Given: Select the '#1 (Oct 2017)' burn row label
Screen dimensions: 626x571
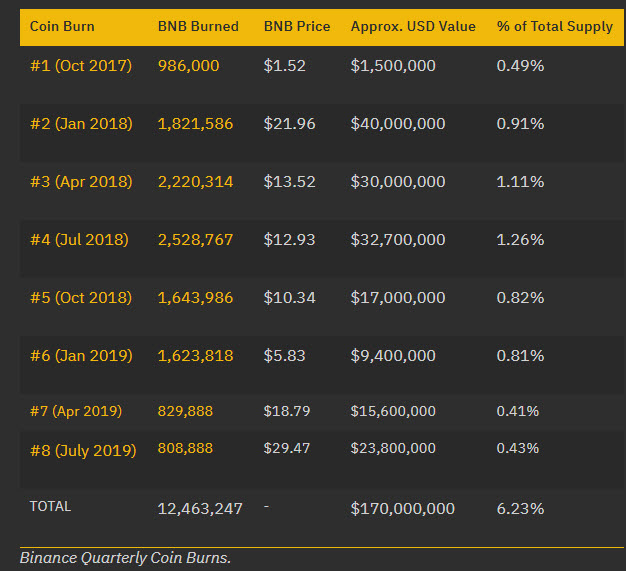Looking at the screenshot, I should click(81, 66).
